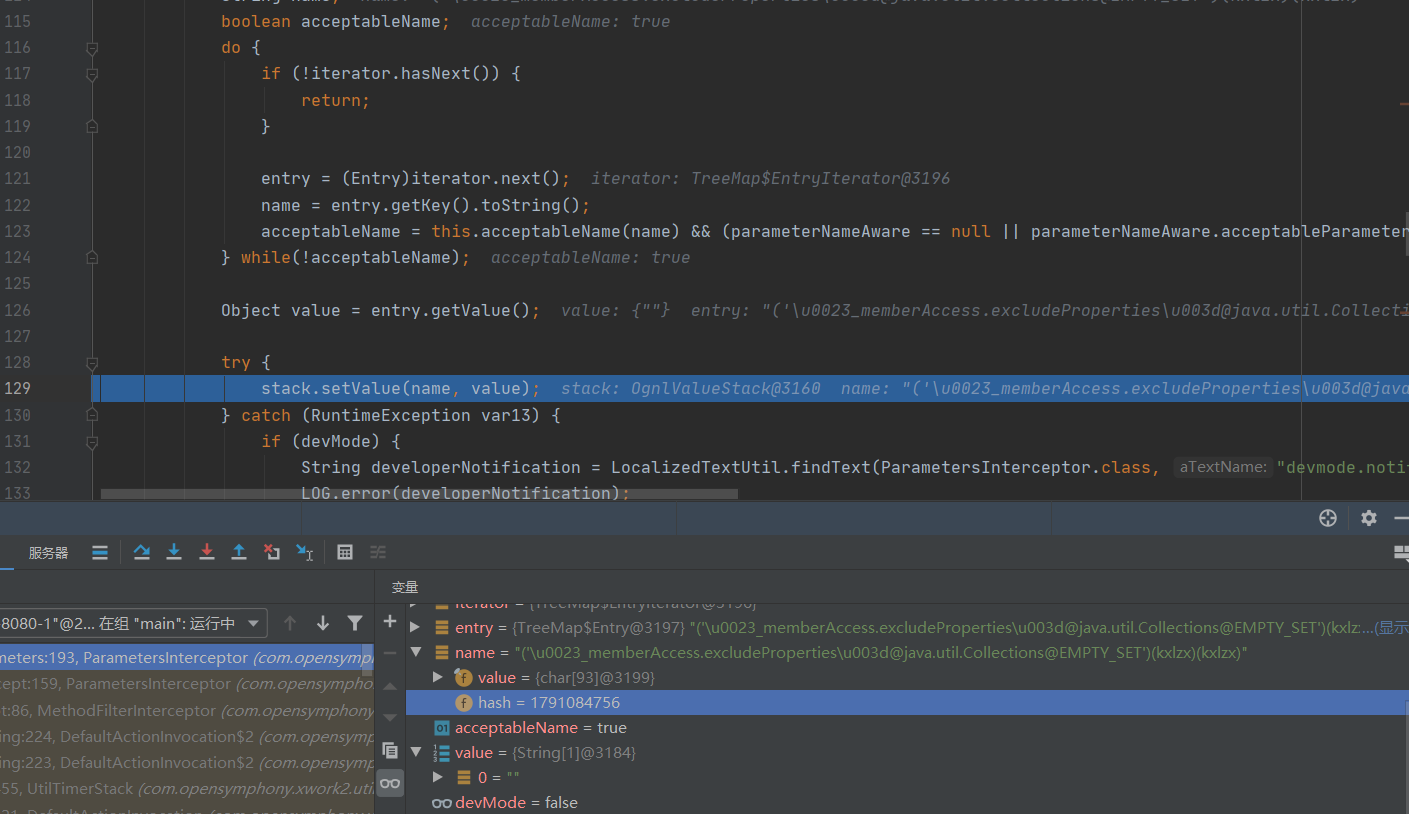
Task: Click the return statement on line 118
Action: 335,100
